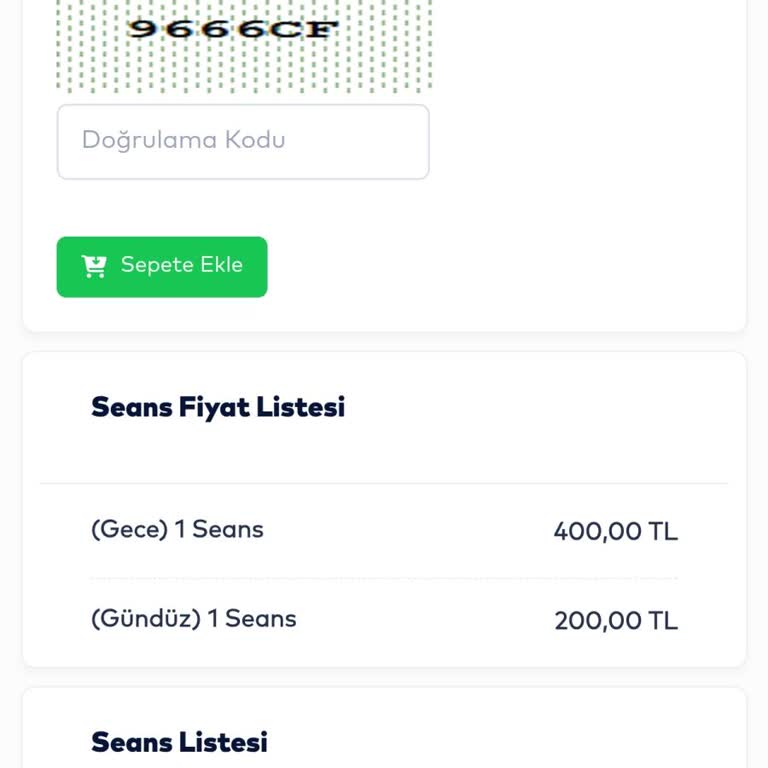
Task: Click the TL currency label beside 400,00
Action: [662, 531]
